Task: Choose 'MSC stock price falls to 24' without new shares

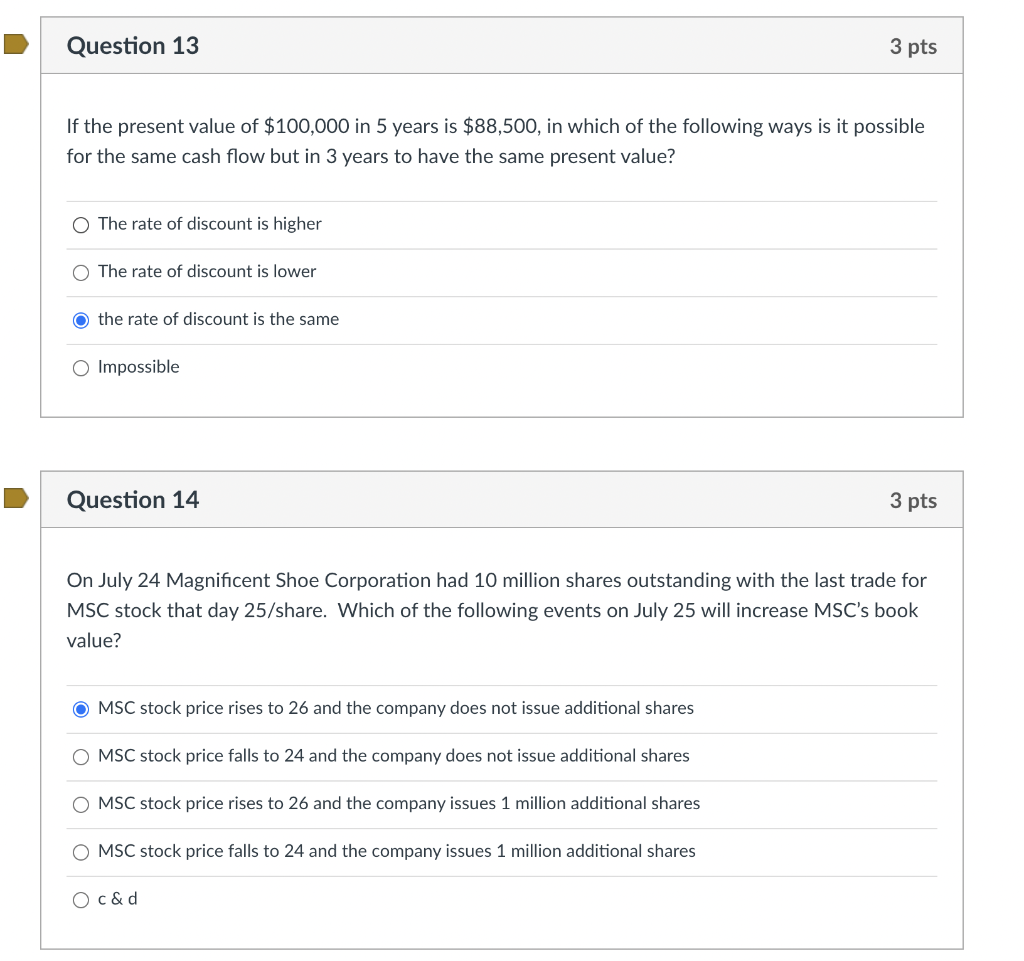Action: (x=80, y=756)
